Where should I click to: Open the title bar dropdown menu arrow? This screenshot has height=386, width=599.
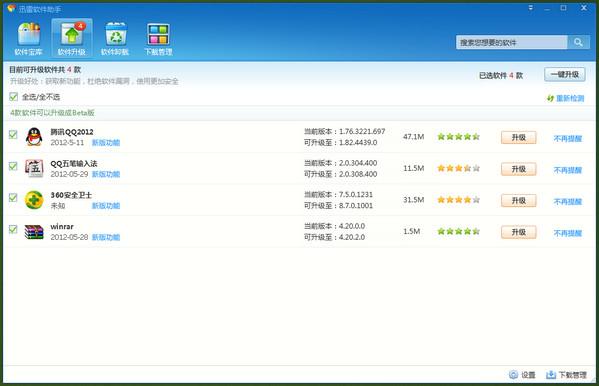coord(531,8)
